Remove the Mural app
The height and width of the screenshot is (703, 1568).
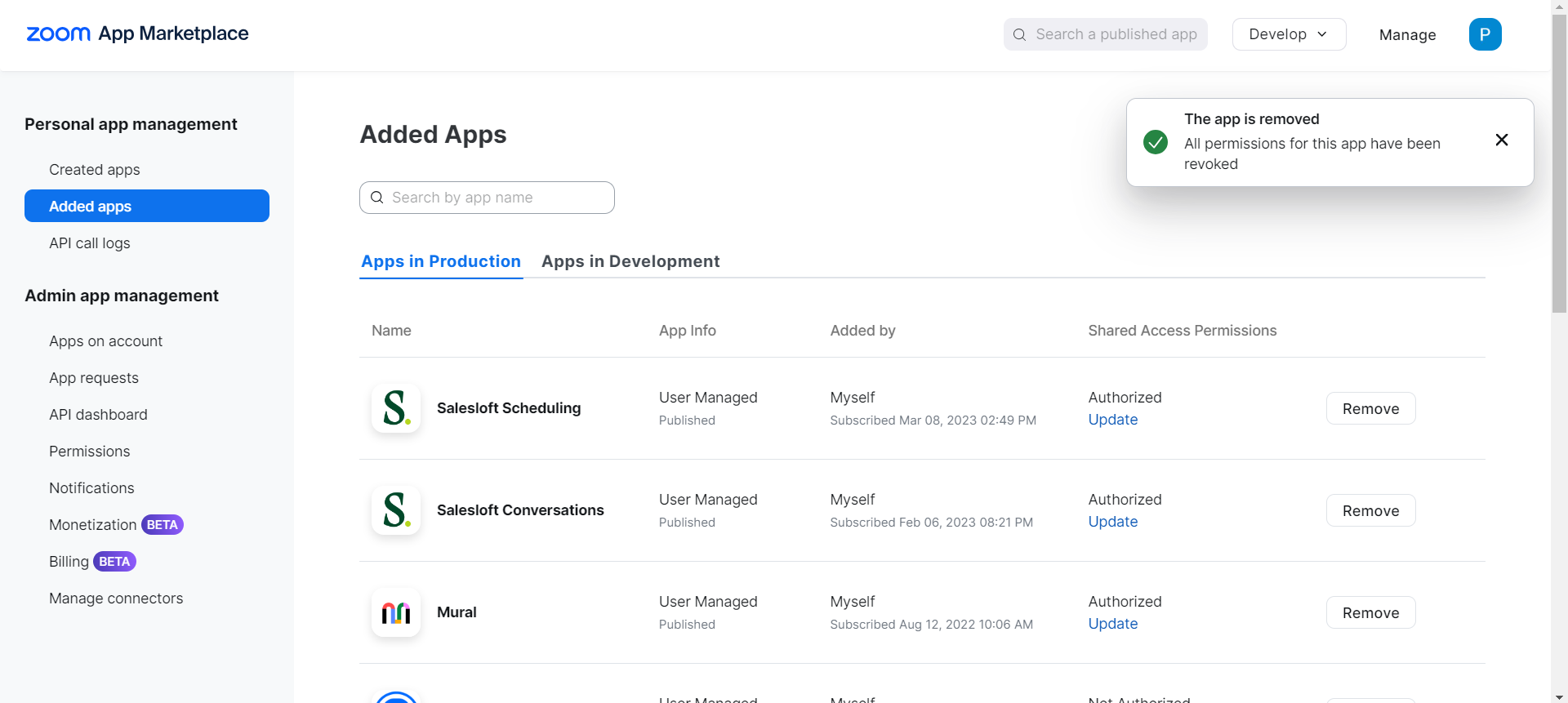pos(1370,612)
